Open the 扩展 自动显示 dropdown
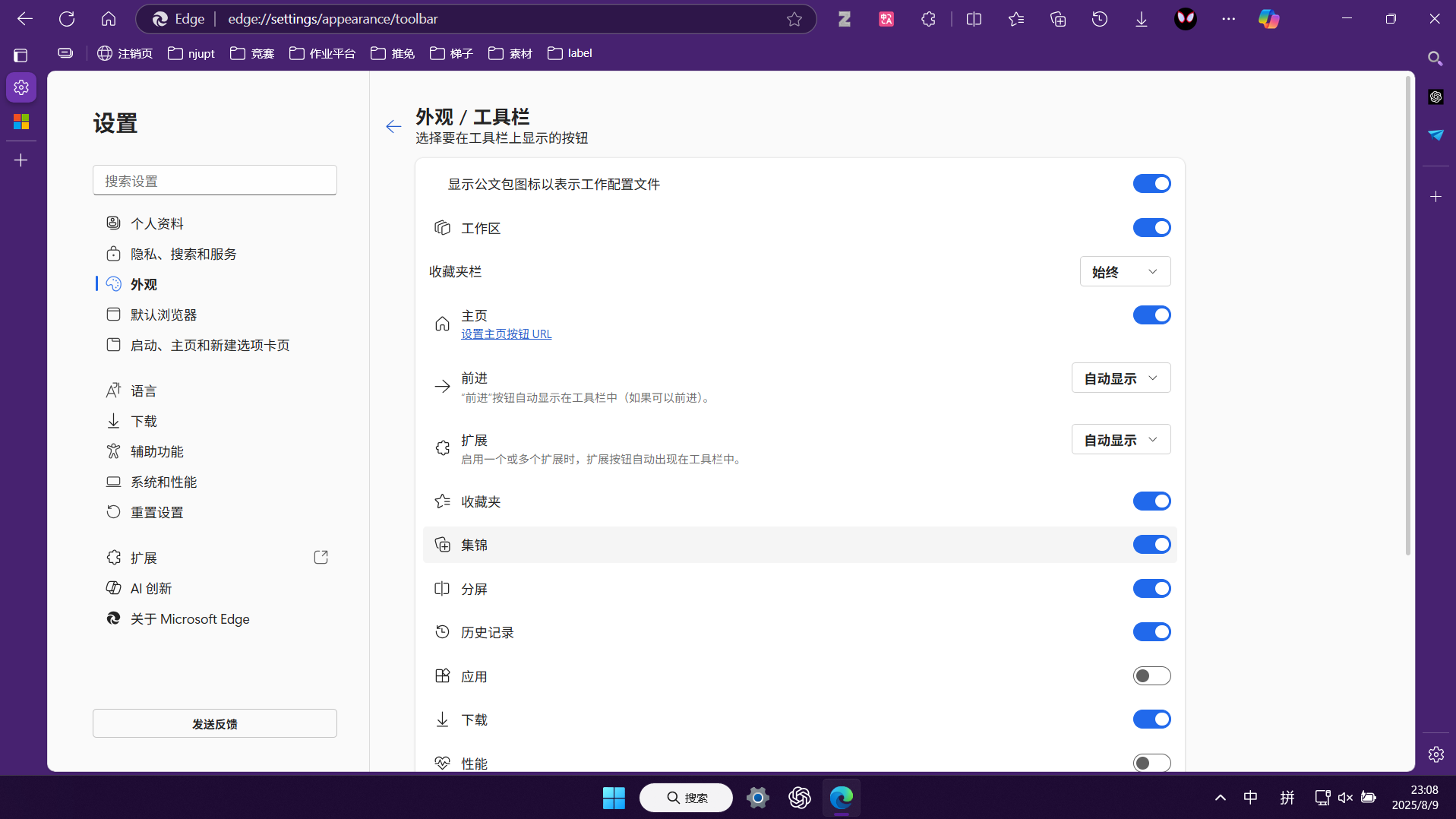Image resolution: width=1456 pixels, height=819 pixels. click(x=1120, y=439)
